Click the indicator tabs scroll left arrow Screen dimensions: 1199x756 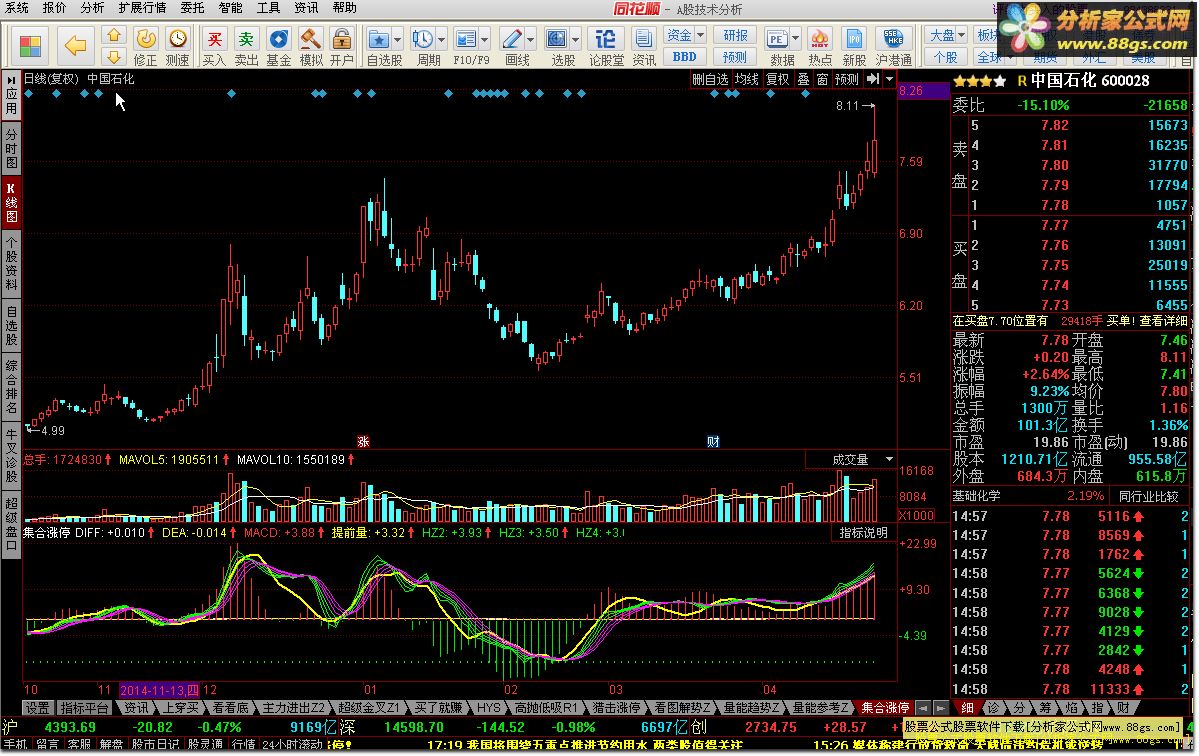(x=924, y=708)
